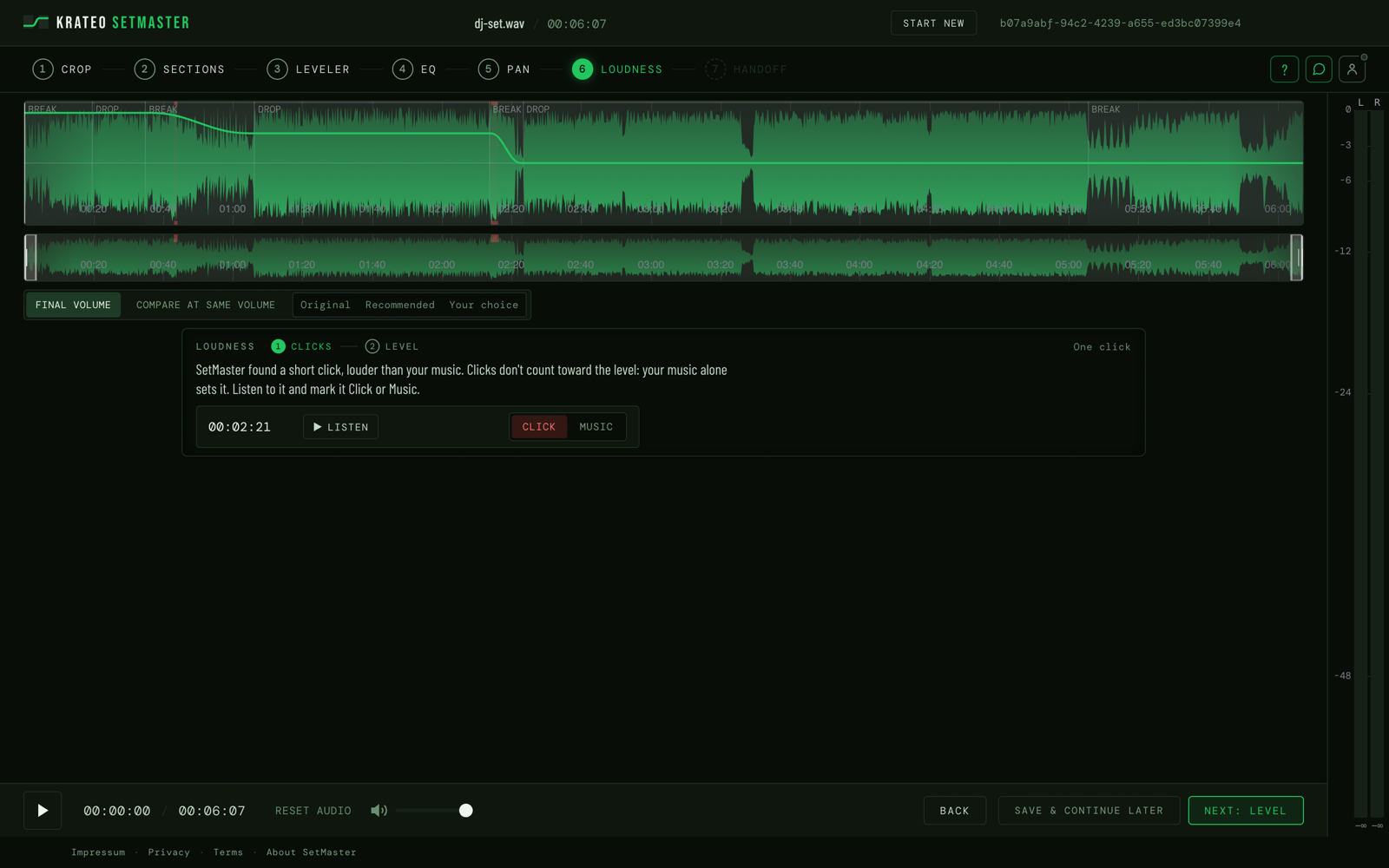Mute audio with the speaker icon
This screenshot has width=1389, height=868.
(x=379, y=811)
